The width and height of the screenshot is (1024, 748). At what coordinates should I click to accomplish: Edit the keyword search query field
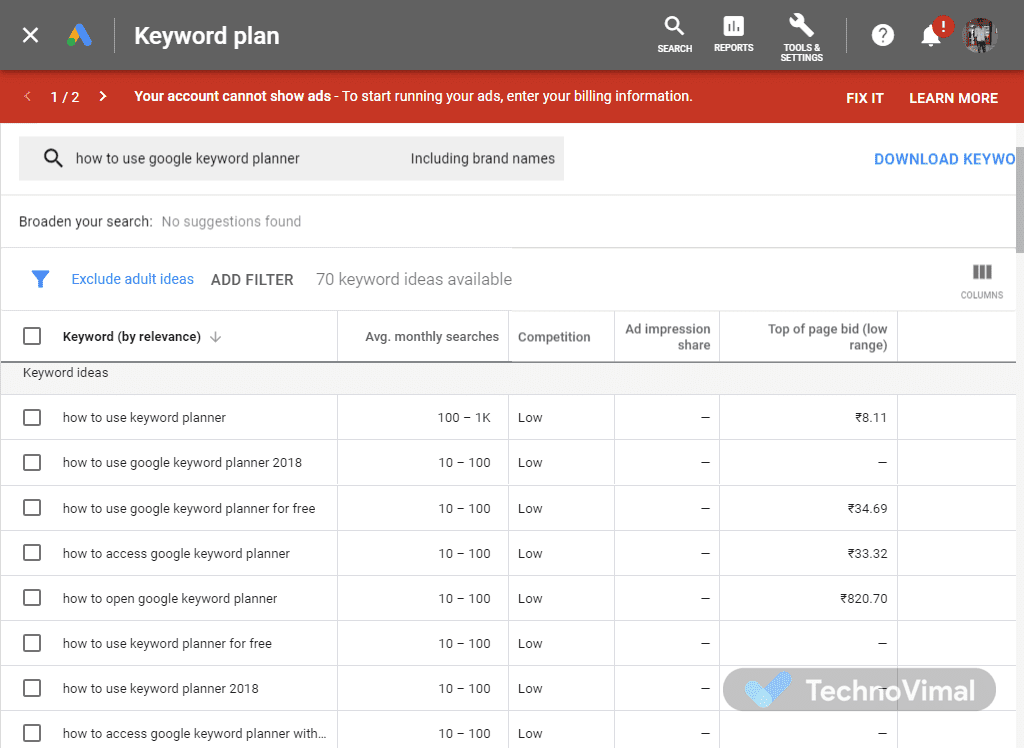187,158
